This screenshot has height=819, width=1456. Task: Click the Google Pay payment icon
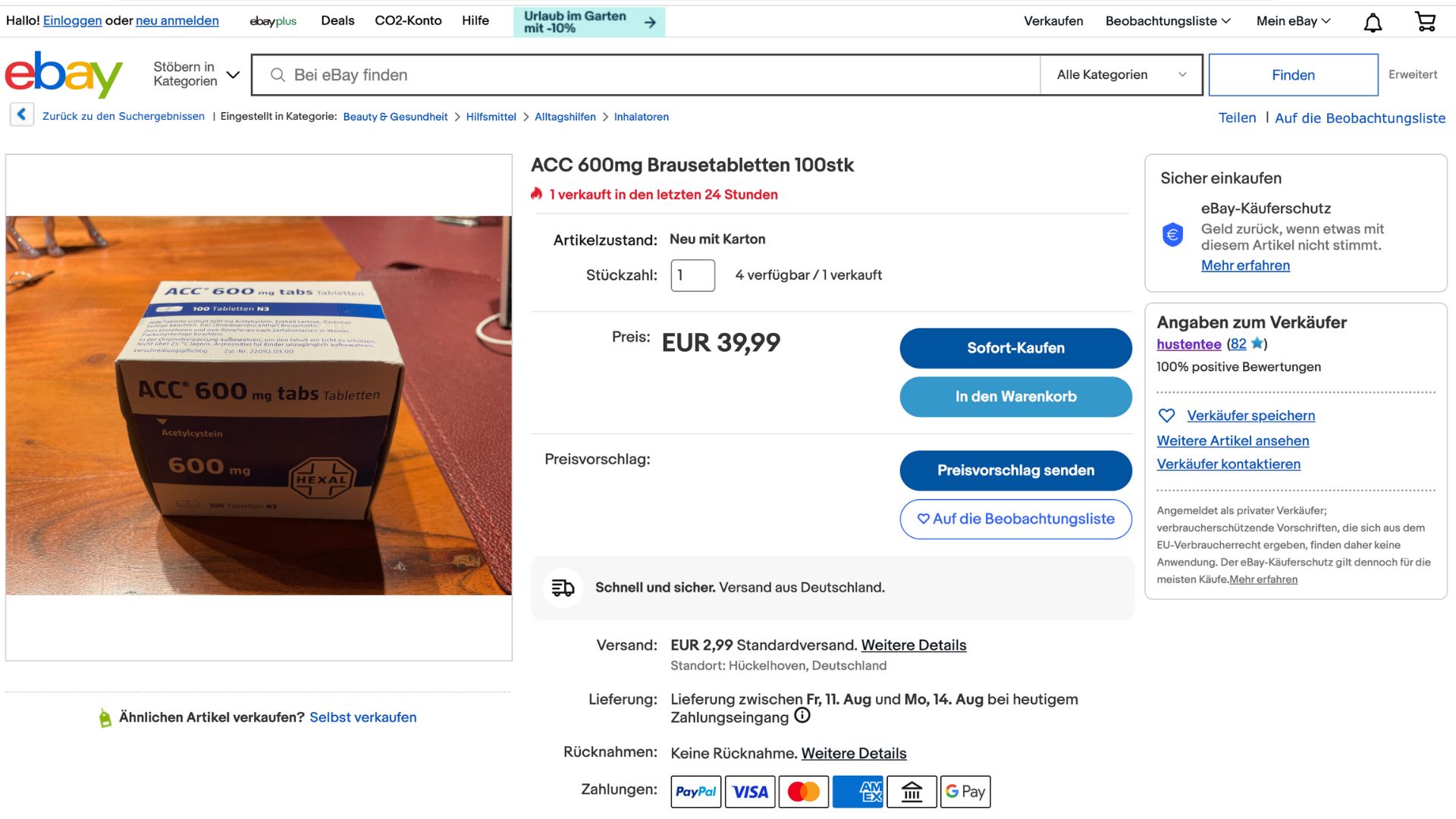point(965,792)
